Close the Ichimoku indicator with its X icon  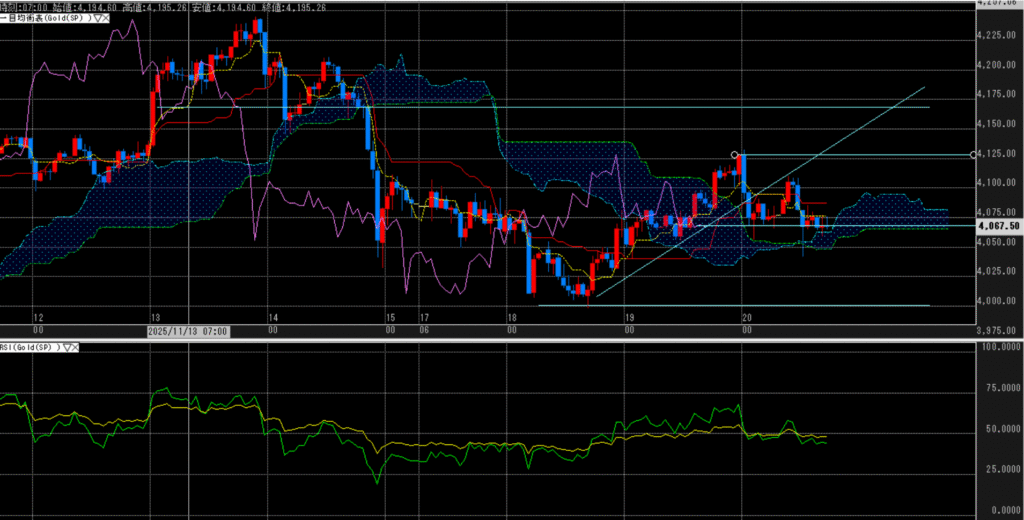tap(103, 18)
